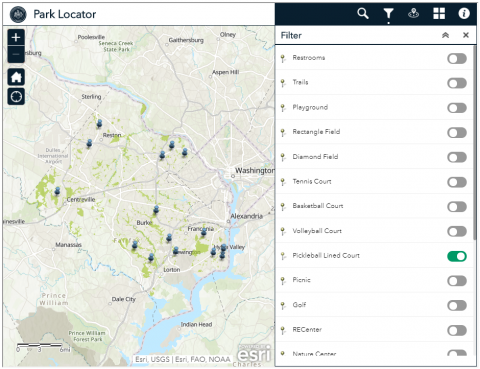Click the Filter panel scrollbar

(474, 143)
